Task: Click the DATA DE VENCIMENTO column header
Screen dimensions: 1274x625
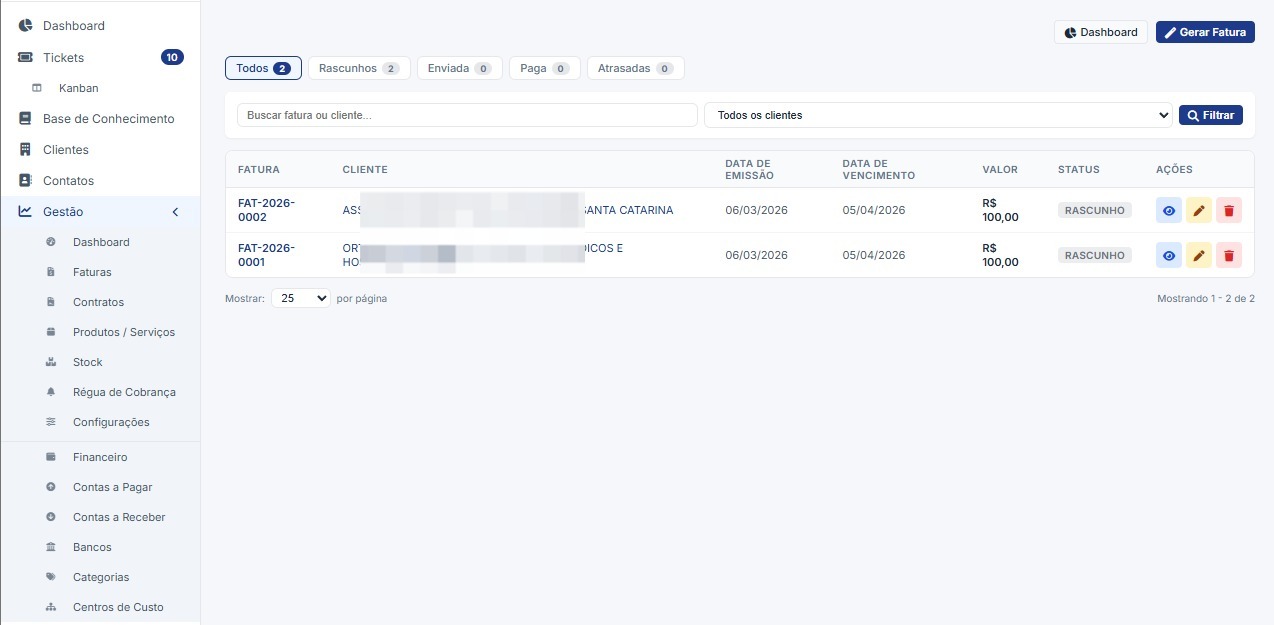Action: coord(878,169)
